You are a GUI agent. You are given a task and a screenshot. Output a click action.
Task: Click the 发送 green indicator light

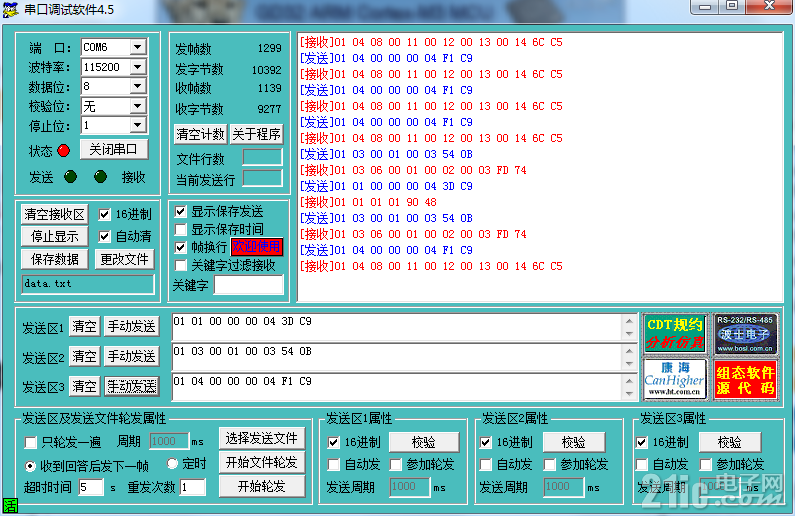coord(70,176)
